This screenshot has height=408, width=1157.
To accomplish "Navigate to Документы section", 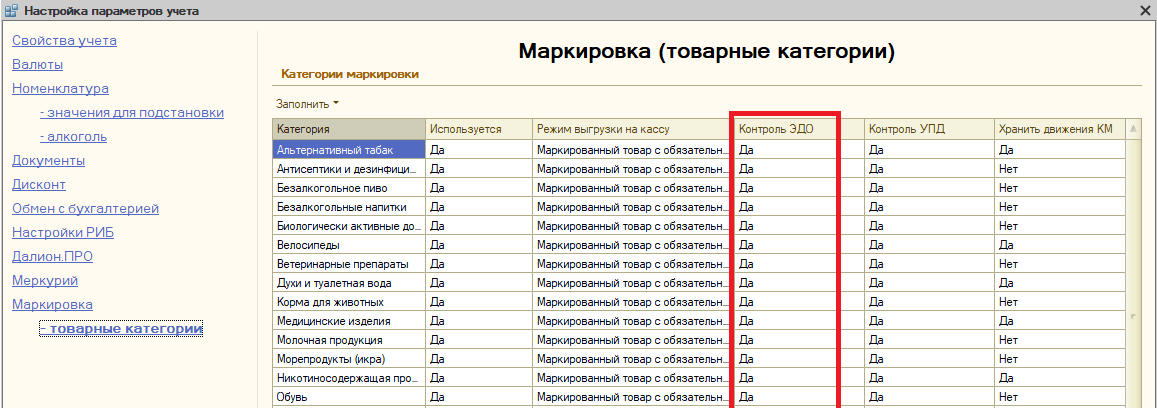I will (x=48, y=161).
